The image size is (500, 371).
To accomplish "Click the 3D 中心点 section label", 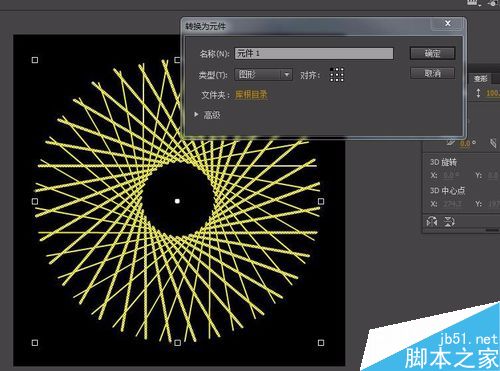I will pyautogui.click(x=447, y=190).
